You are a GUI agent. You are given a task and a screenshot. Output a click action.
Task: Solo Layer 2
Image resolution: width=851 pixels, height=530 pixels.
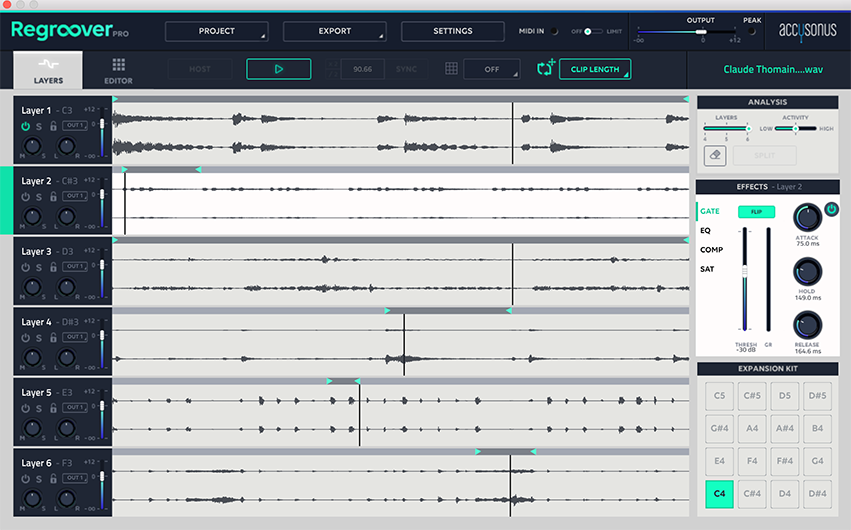[39, 197]
